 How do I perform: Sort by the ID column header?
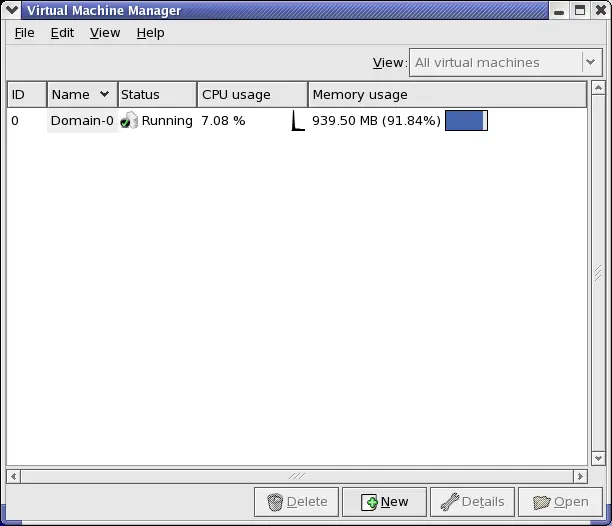[27, 94]
